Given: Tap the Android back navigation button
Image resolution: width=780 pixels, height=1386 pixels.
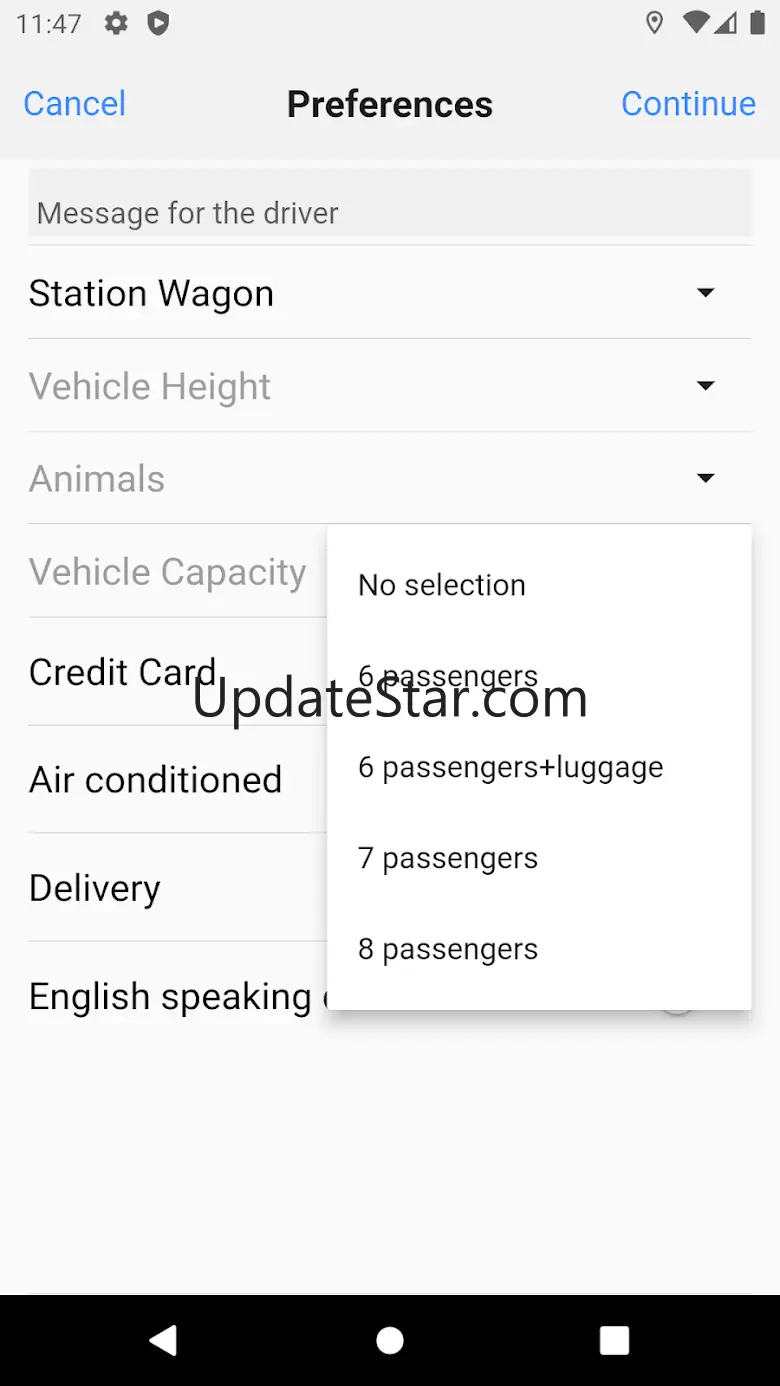Looking at the screenshot, I should tap(163, 1340).
